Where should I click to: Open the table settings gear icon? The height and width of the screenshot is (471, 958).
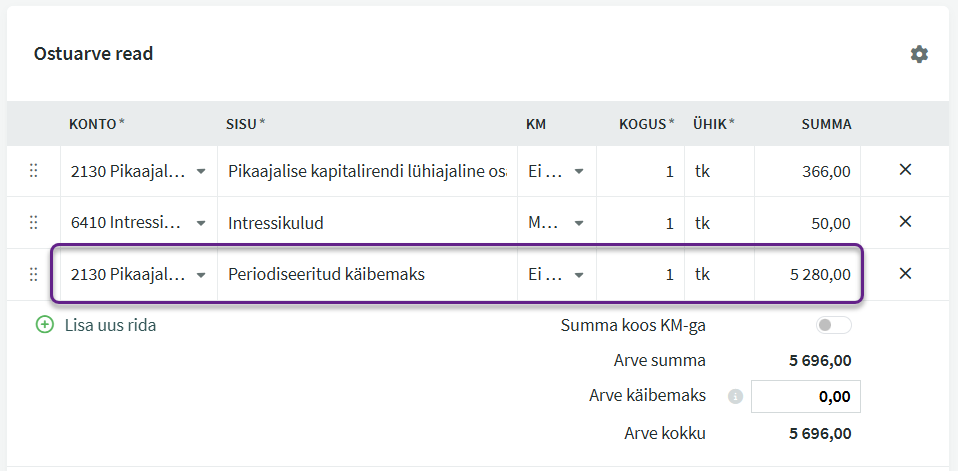tap(919, 54)
